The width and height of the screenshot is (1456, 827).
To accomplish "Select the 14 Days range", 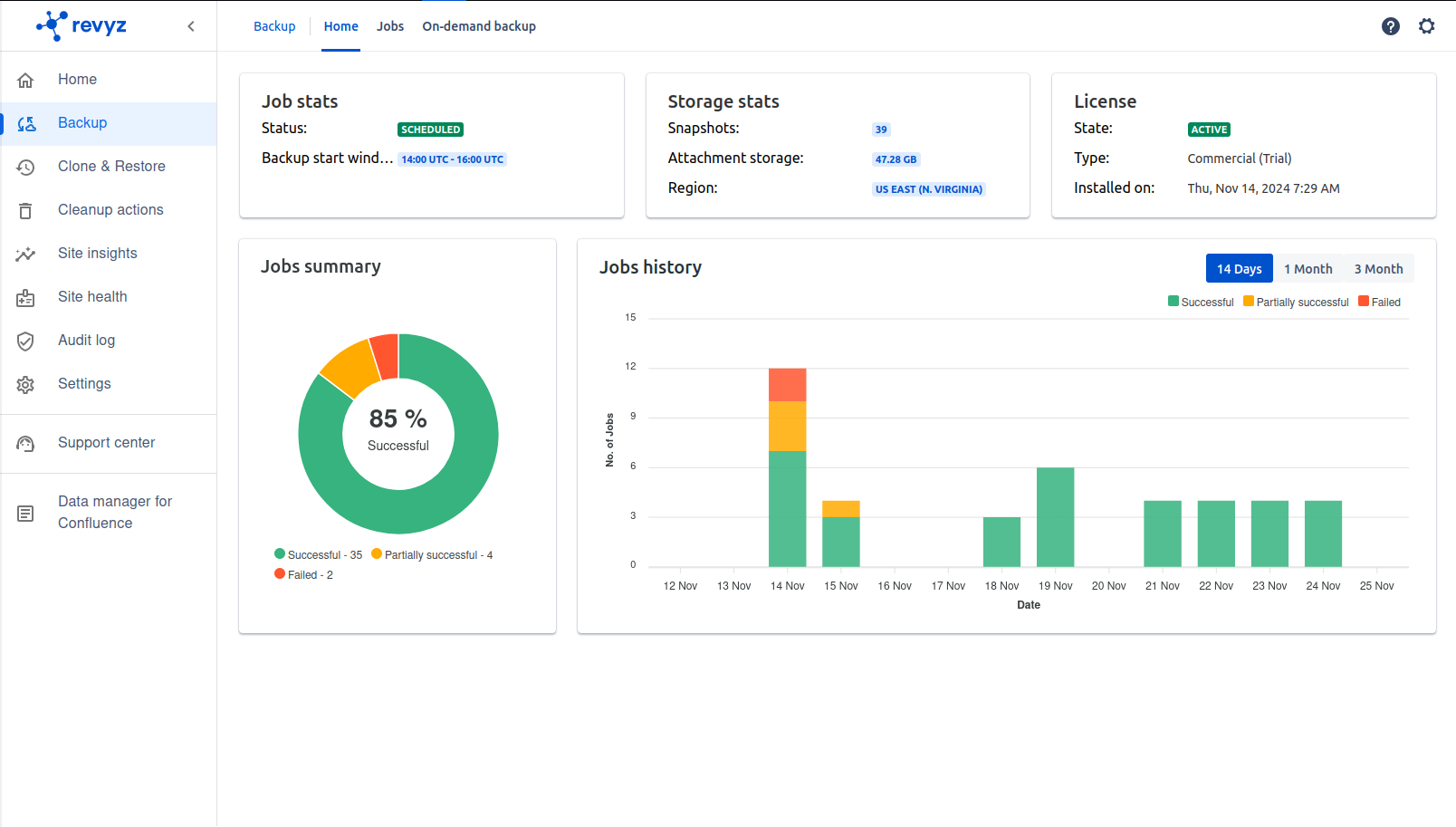I will point(1239,268).
